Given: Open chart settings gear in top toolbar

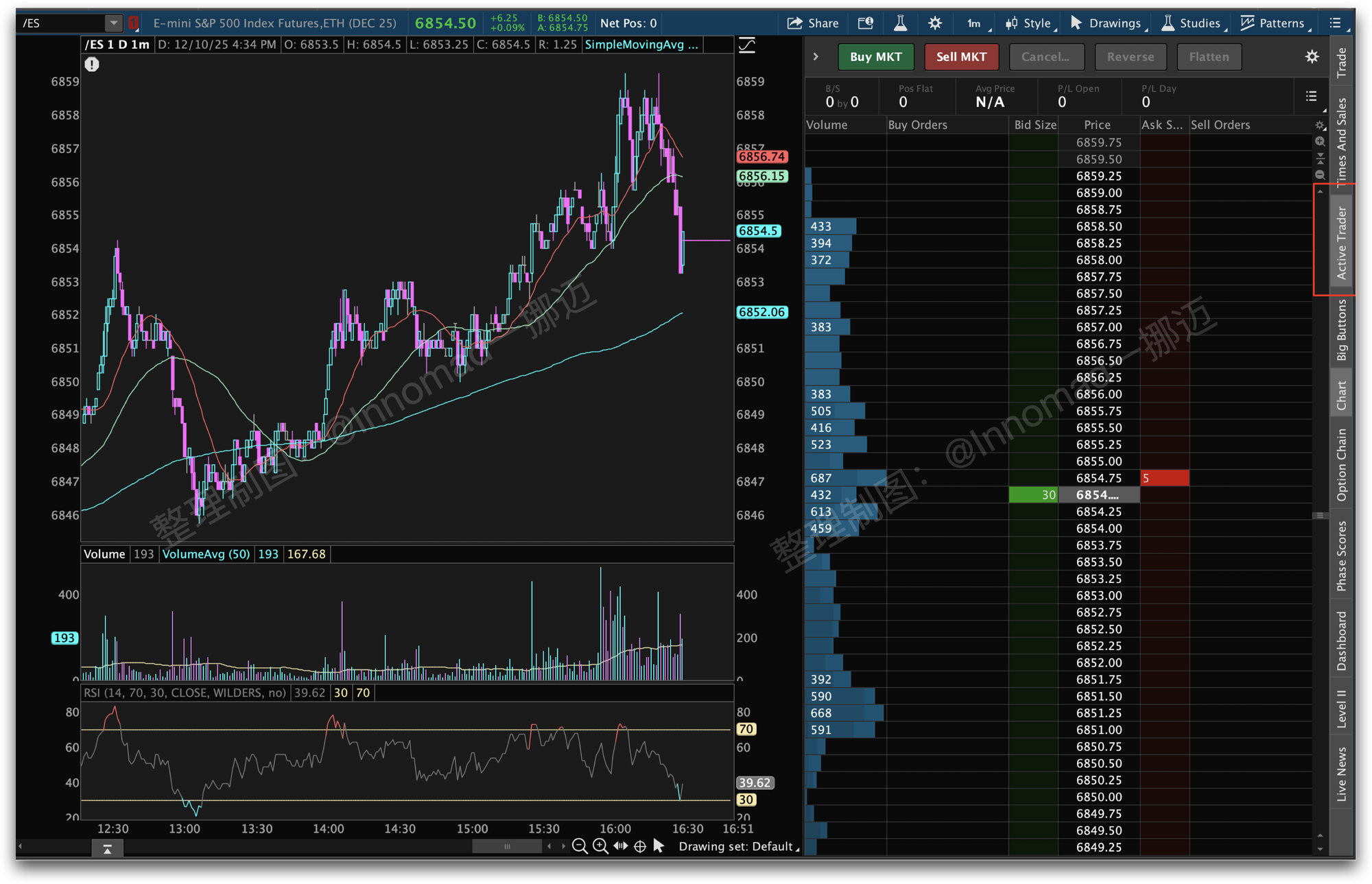Looking at the screenshot, I should coord(934,23).
